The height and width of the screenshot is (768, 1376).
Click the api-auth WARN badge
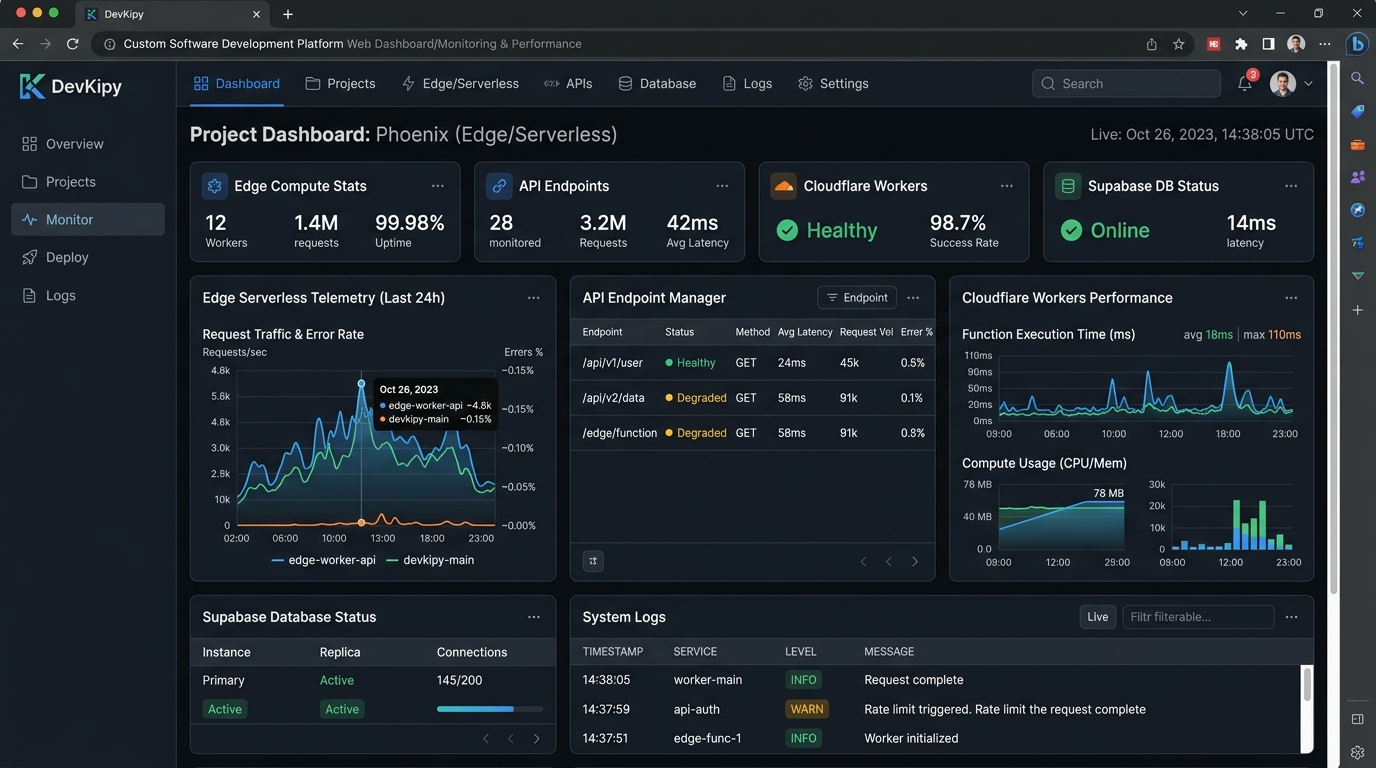coord(807,709)
